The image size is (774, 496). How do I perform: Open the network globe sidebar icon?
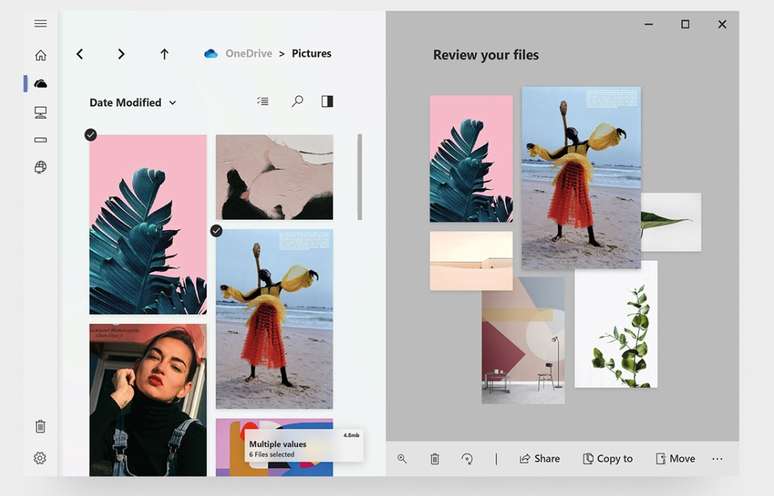coord(40,167)
